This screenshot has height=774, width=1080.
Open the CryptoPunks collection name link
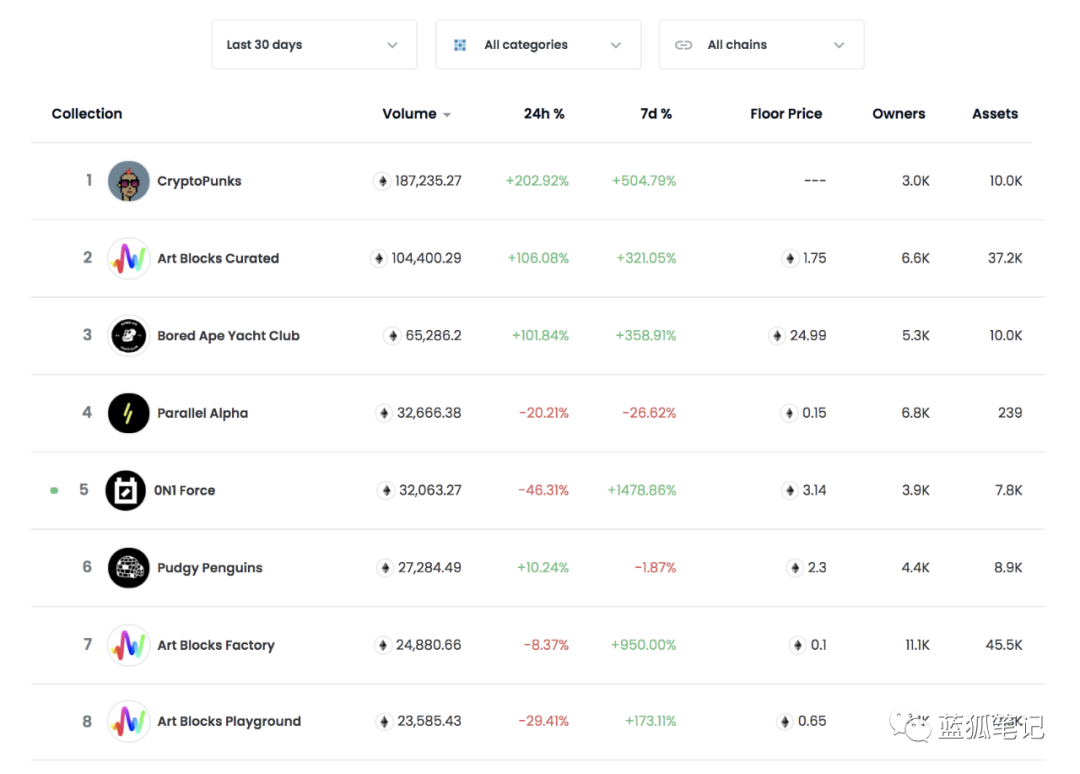199,181
